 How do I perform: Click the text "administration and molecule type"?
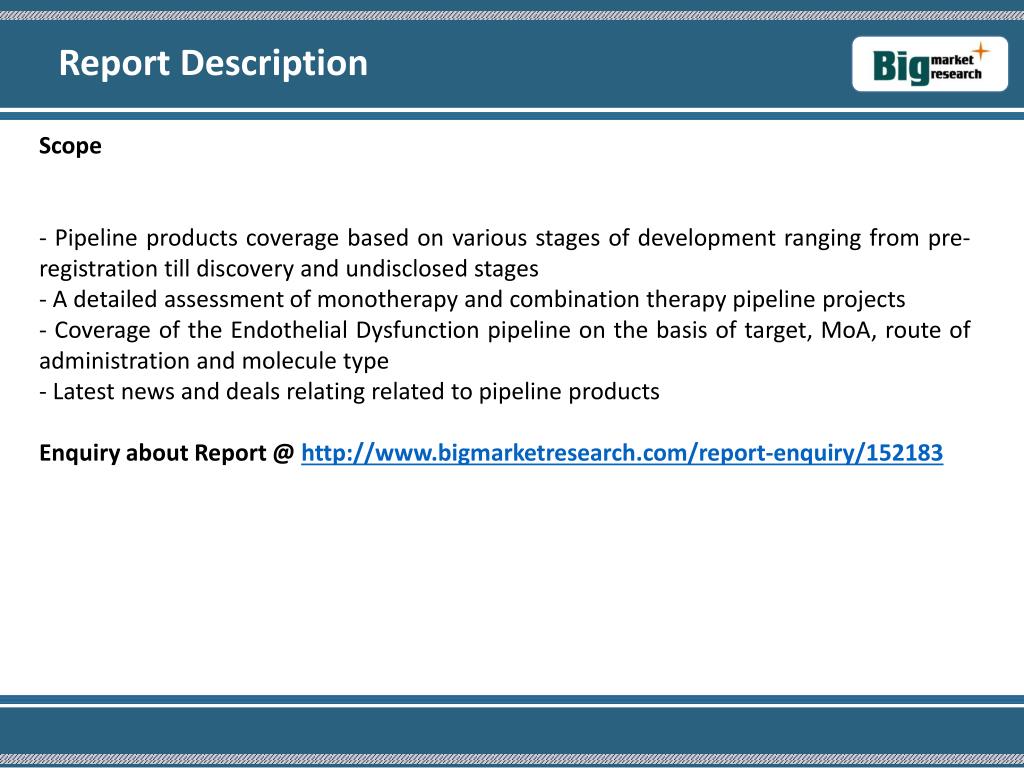pos(214,361)
